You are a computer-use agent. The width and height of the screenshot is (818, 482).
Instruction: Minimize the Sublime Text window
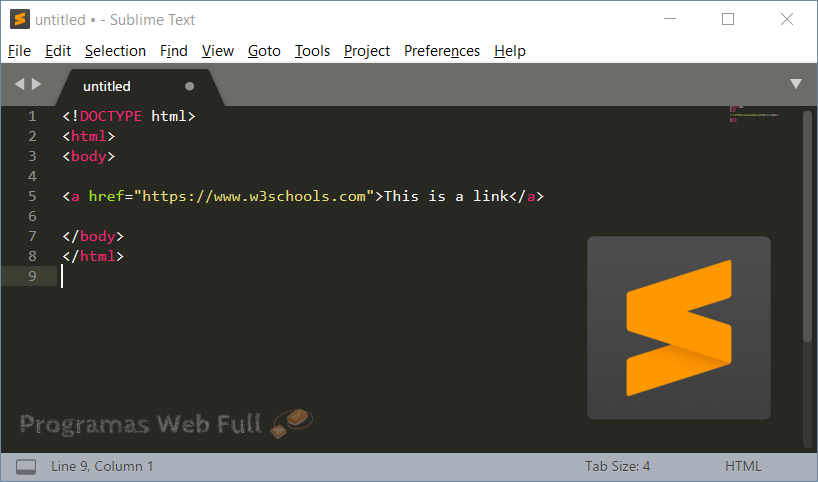pos(670,19)
